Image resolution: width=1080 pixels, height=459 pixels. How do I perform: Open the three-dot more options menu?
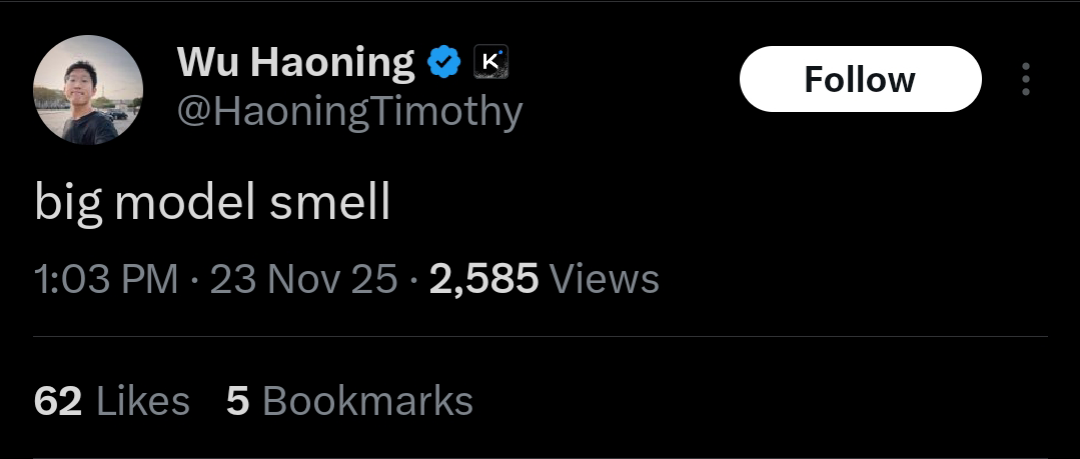(x=1025, y=80)
